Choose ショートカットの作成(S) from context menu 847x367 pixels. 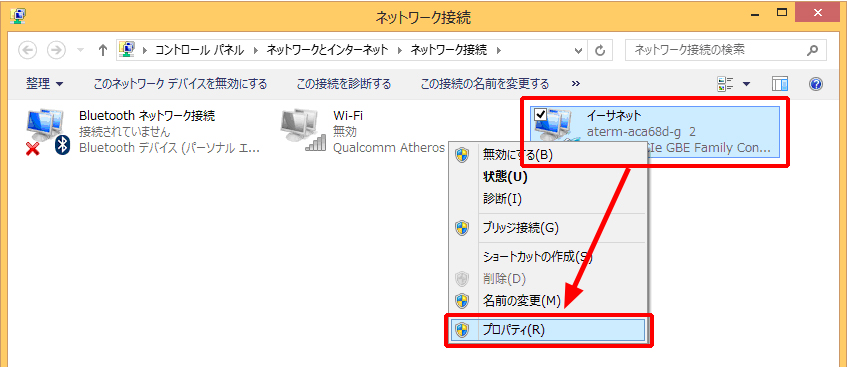(547, 257)
